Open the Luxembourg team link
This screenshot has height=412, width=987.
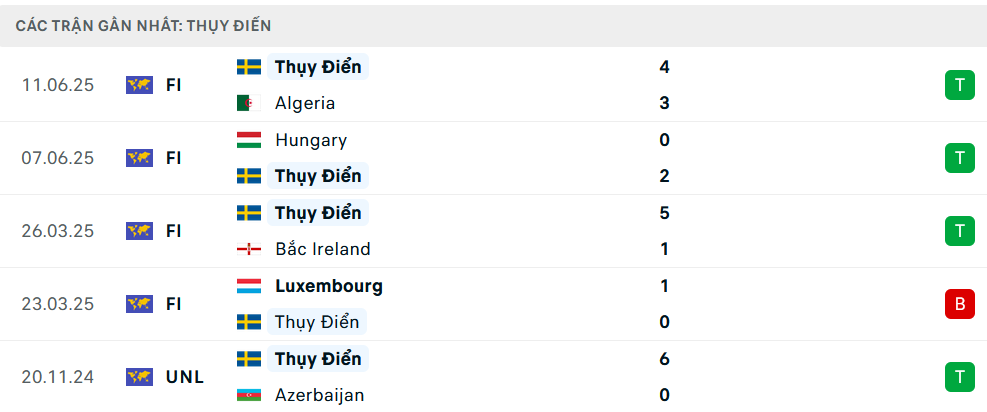[328, 286]
